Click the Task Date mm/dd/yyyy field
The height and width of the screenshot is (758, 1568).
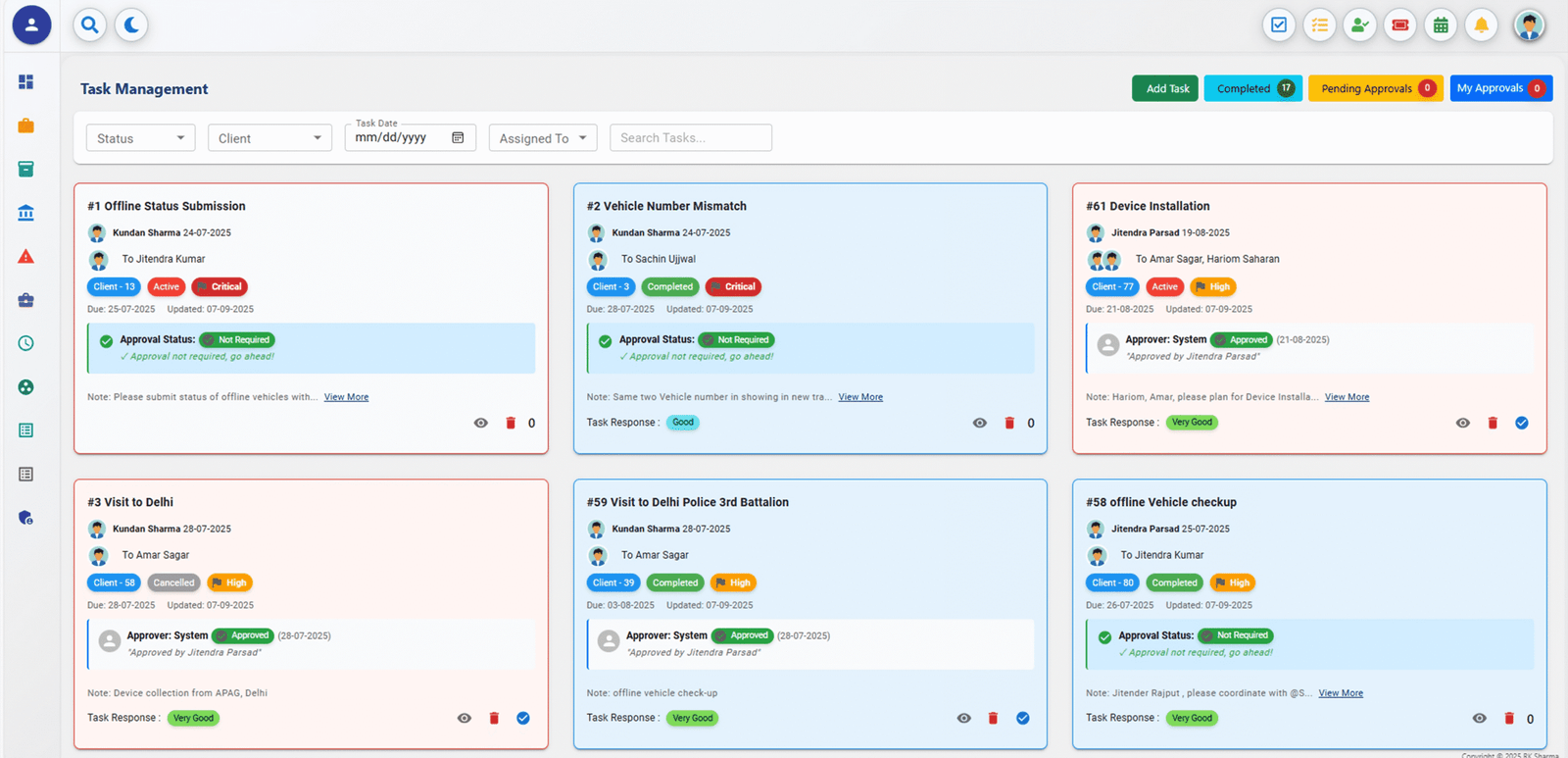410,137
